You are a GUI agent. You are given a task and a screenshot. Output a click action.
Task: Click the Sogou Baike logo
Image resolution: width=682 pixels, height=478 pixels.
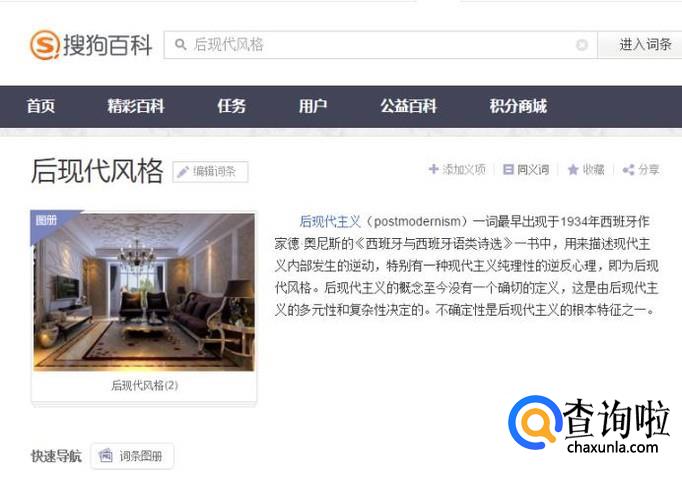(x=91, y=45)
